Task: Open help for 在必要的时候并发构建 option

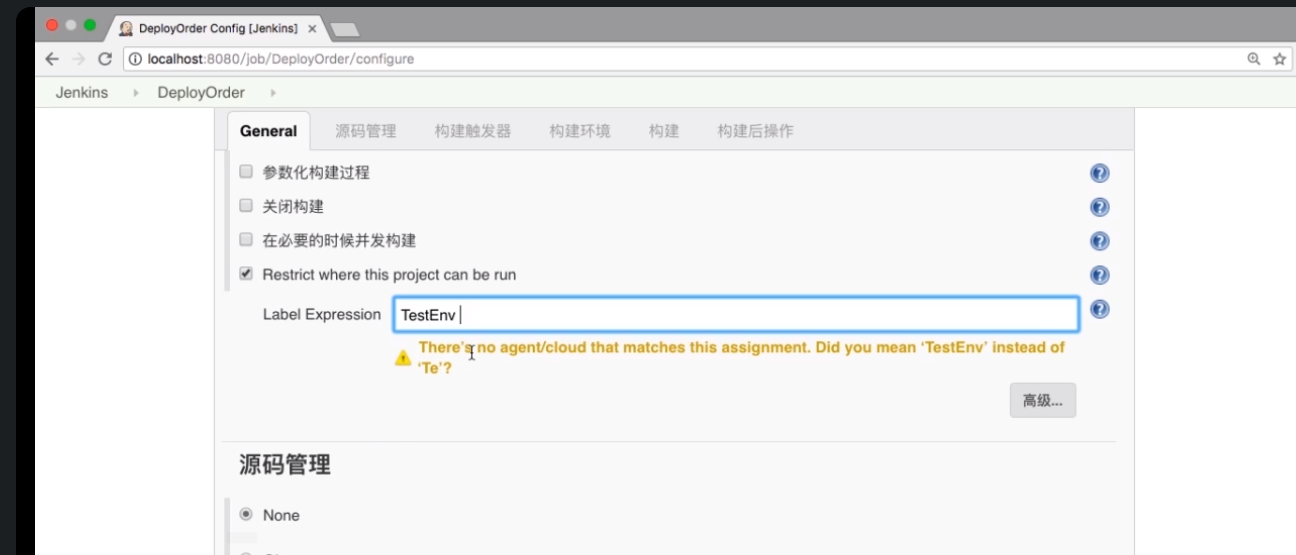Action: click(1099, 241)
